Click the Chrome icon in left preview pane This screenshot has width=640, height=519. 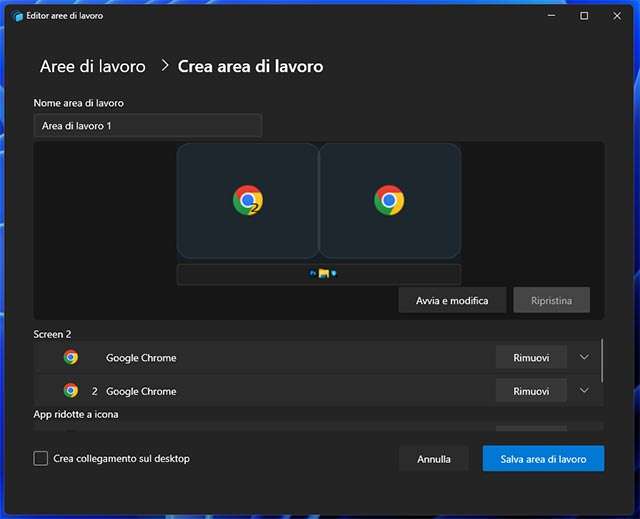pos(248,201)
